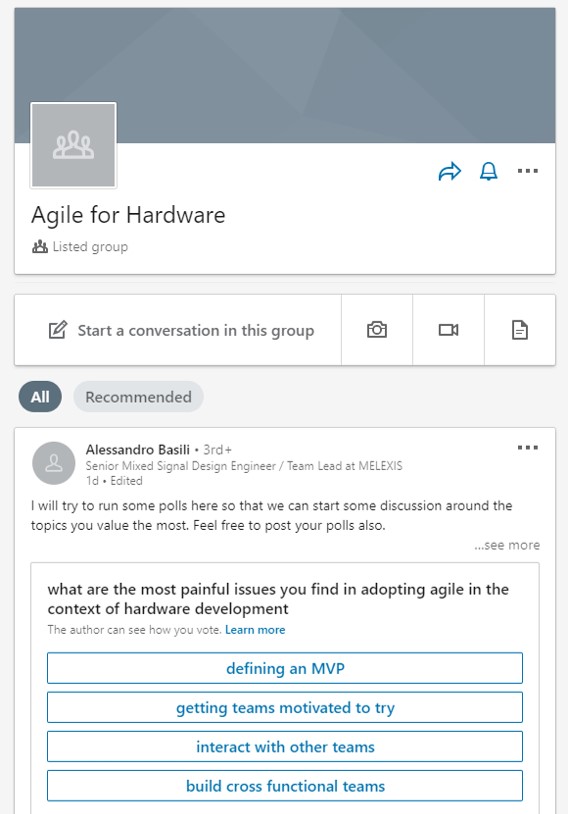Switch to the Recommended tab
Screen dimensions: 568x814
(x=138, y=397)
